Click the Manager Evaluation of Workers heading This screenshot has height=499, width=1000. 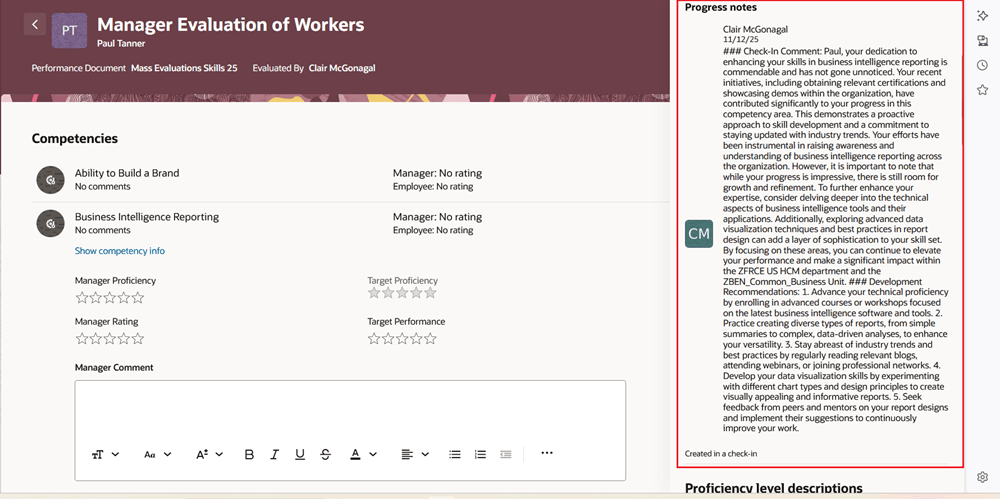[231, 25]
